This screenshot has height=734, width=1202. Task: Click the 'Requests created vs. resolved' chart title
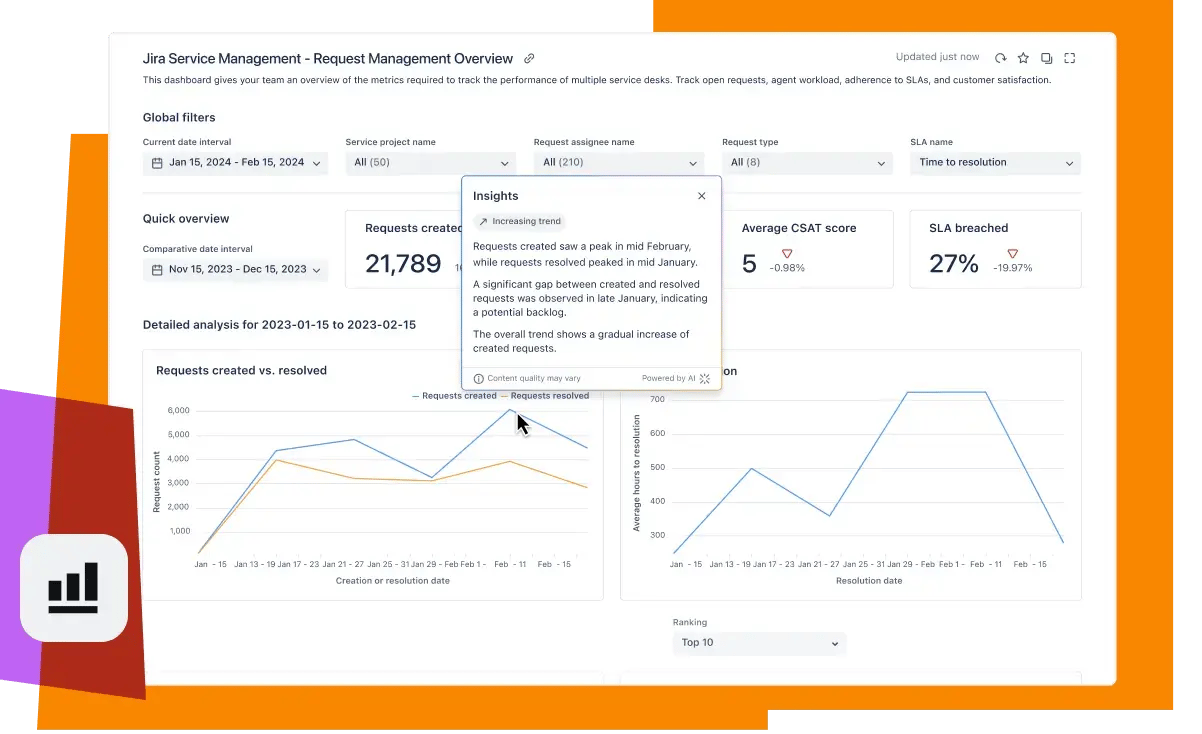(242, 371)
